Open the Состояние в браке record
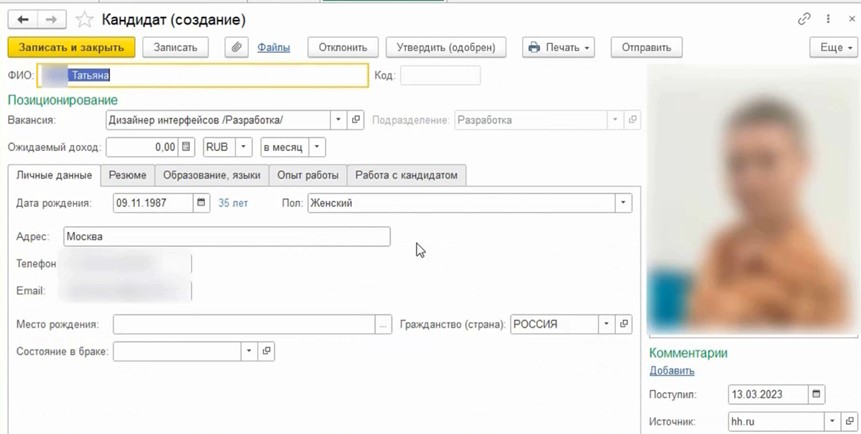 pyautogui.click(x=266, y=352)
